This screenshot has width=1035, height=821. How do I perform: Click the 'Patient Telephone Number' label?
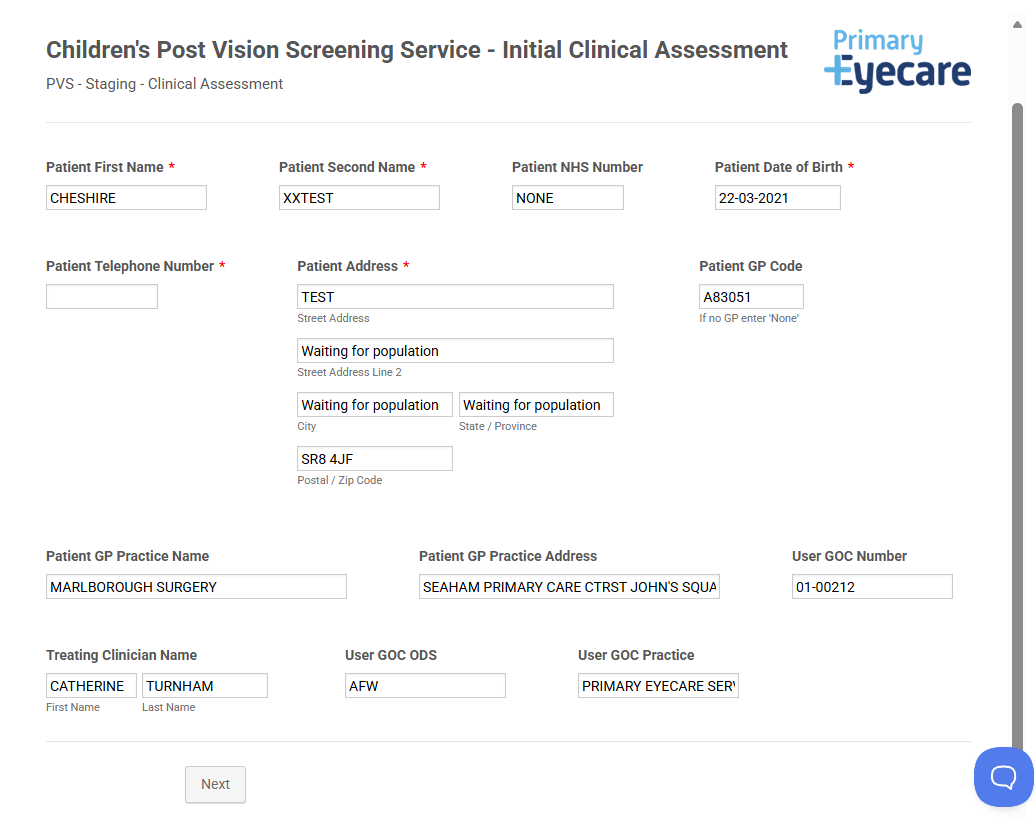[x=130, y=266]
